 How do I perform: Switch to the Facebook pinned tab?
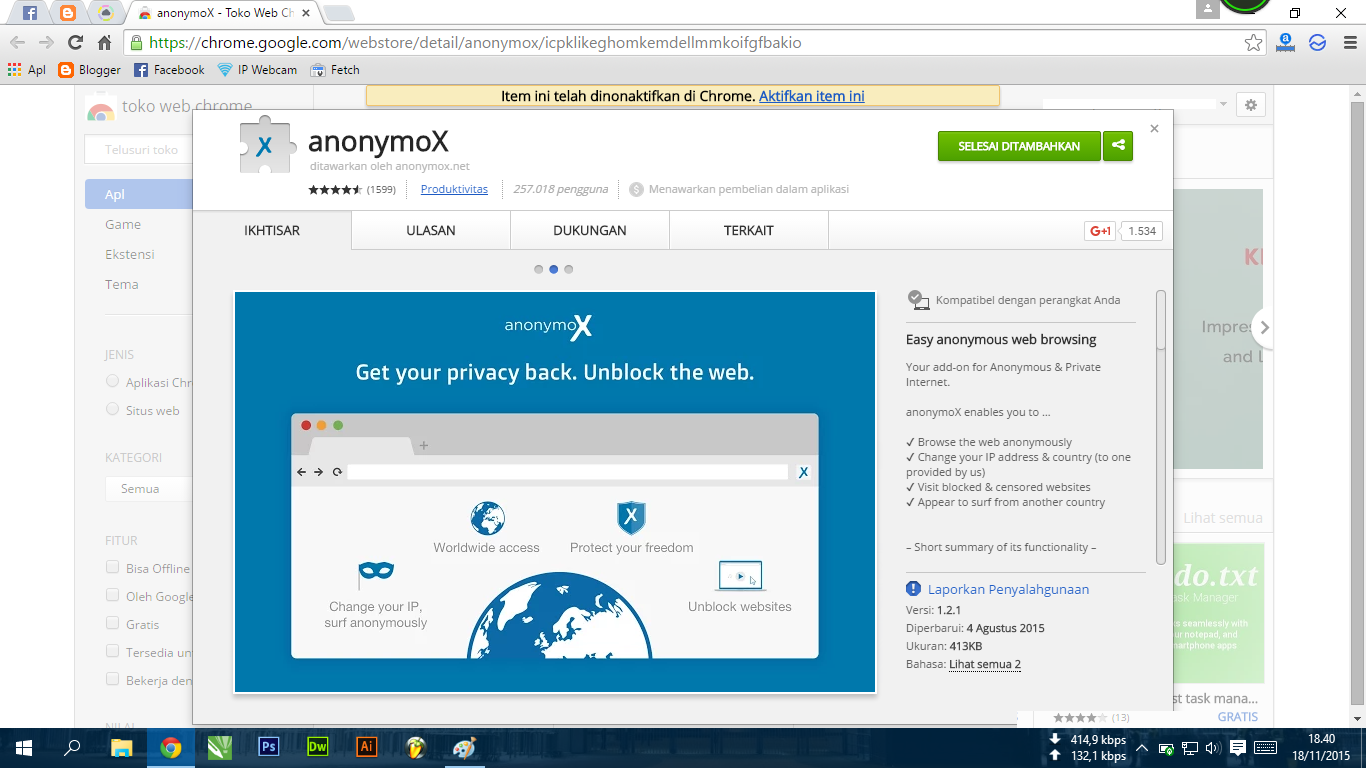30,13
